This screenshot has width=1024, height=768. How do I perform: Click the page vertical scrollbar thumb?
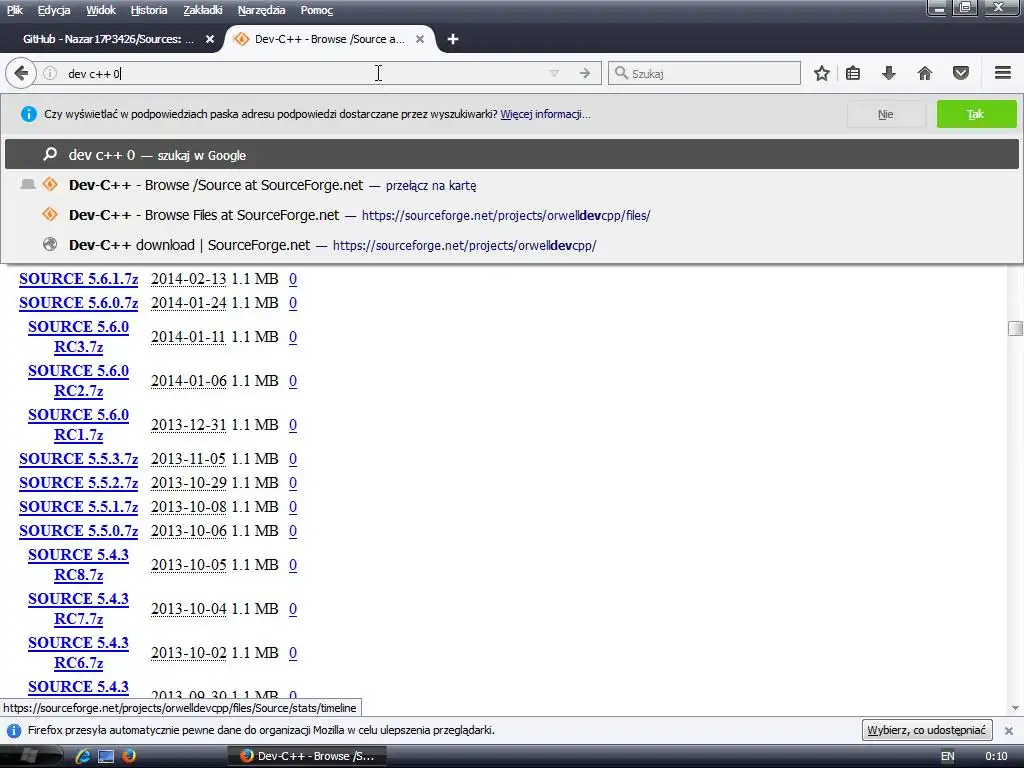click(1015, 328)
